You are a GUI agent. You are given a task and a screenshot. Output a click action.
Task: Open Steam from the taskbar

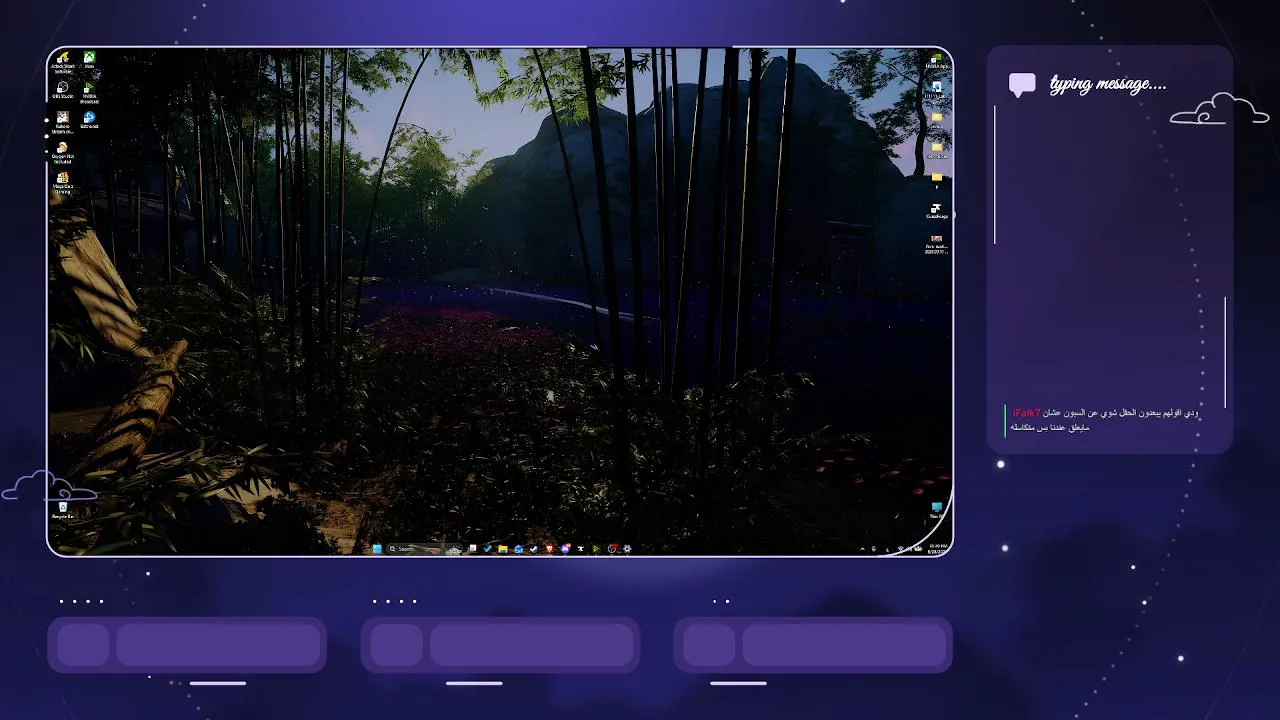point(534,549)
